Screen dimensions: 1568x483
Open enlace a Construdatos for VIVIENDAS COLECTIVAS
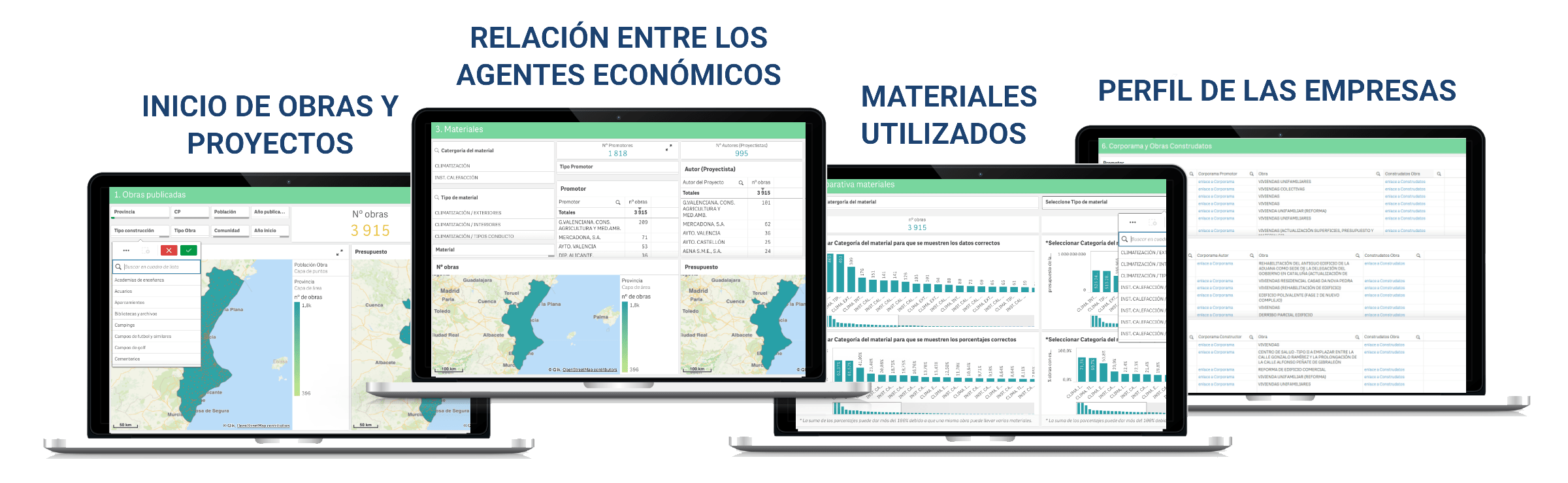point(1405,189)
